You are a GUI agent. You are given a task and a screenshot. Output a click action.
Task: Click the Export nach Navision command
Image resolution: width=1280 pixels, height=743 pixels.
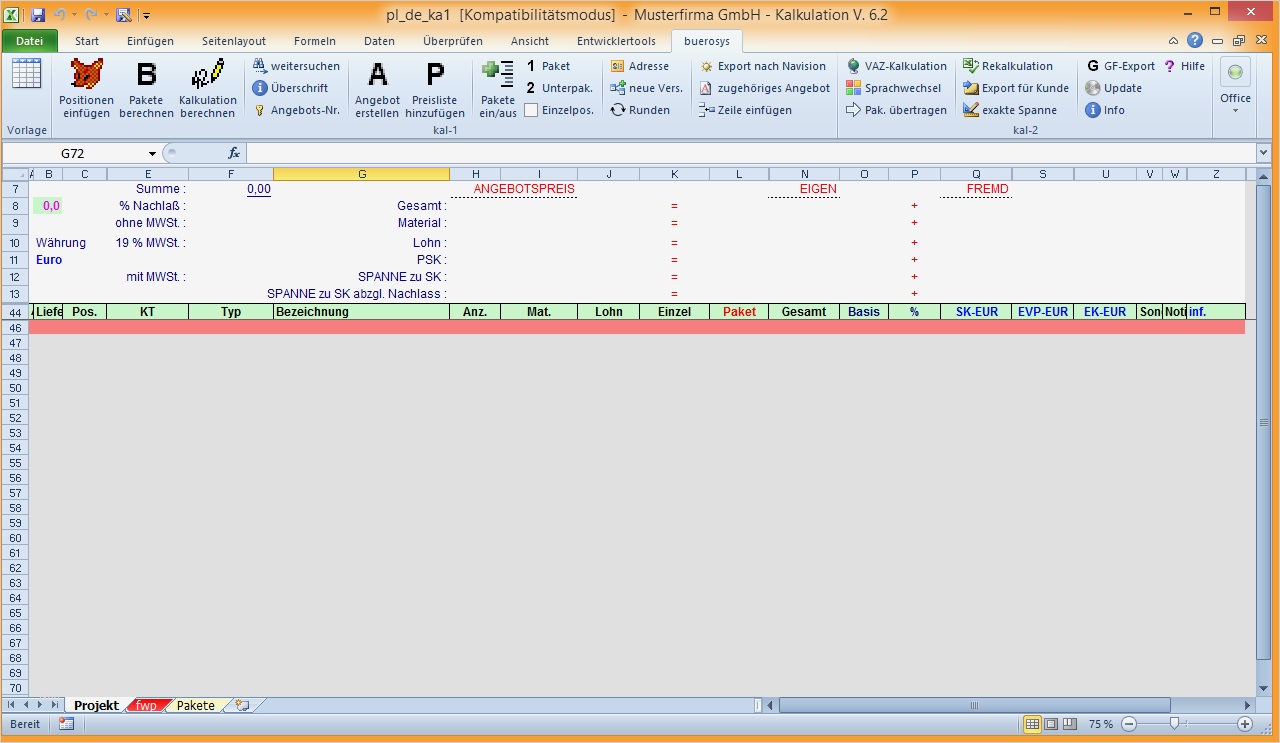point(764,66)
